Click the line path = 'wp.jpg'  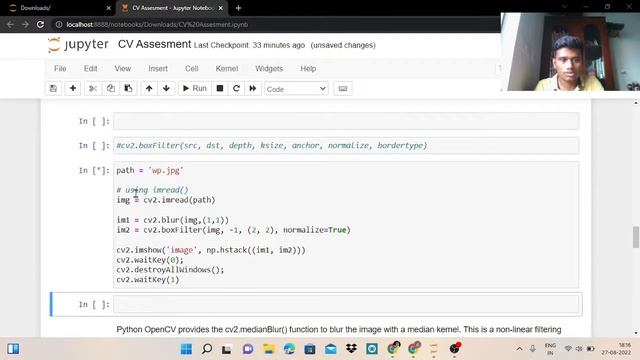[150, 170]
